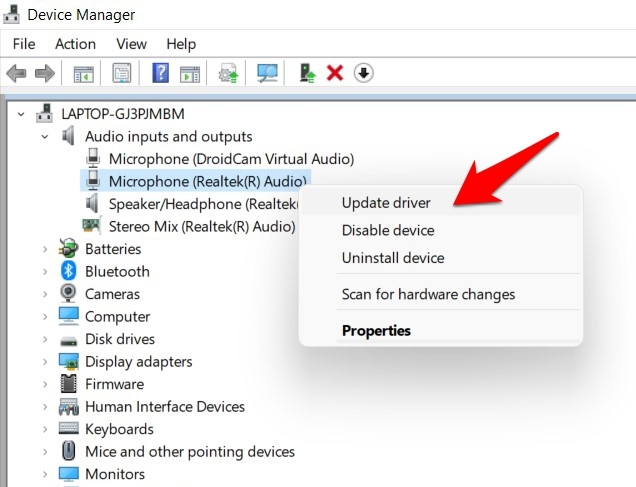
Task: Expand the Batteries category
Action: [45, 249]
